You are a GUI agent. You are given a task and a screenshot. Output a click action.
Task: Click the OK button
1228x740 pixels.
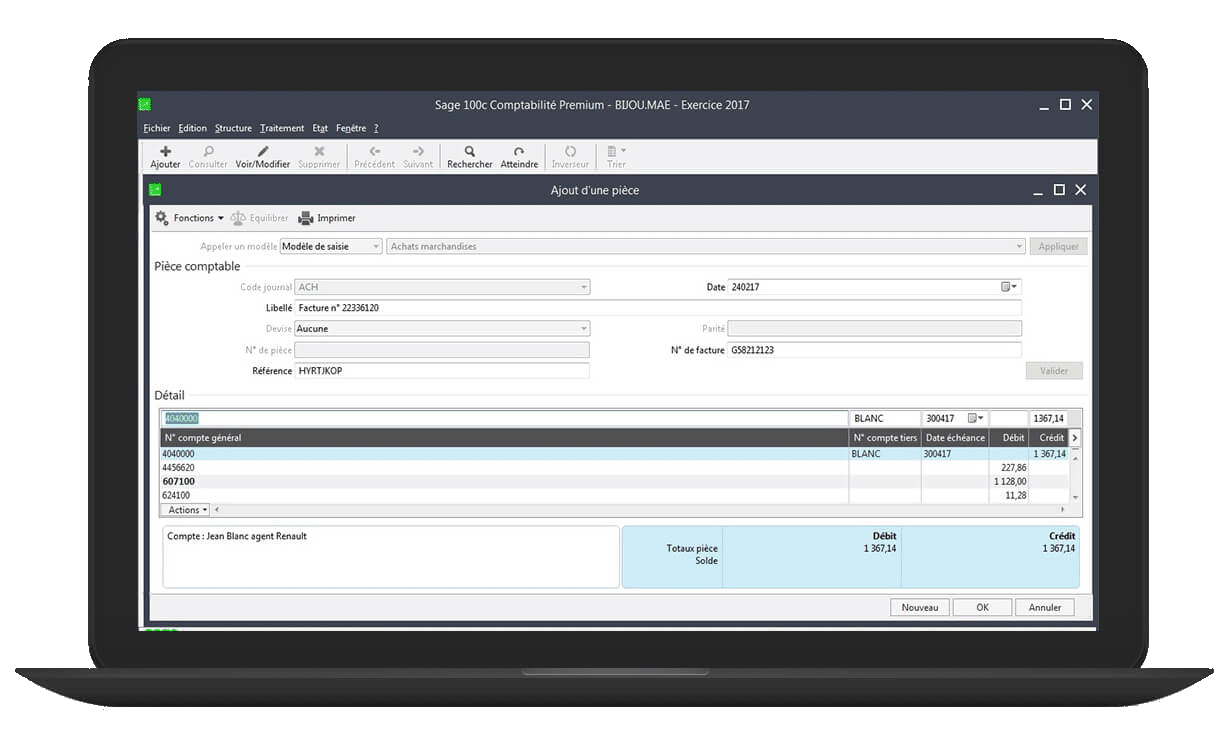[x=982, y=607]
